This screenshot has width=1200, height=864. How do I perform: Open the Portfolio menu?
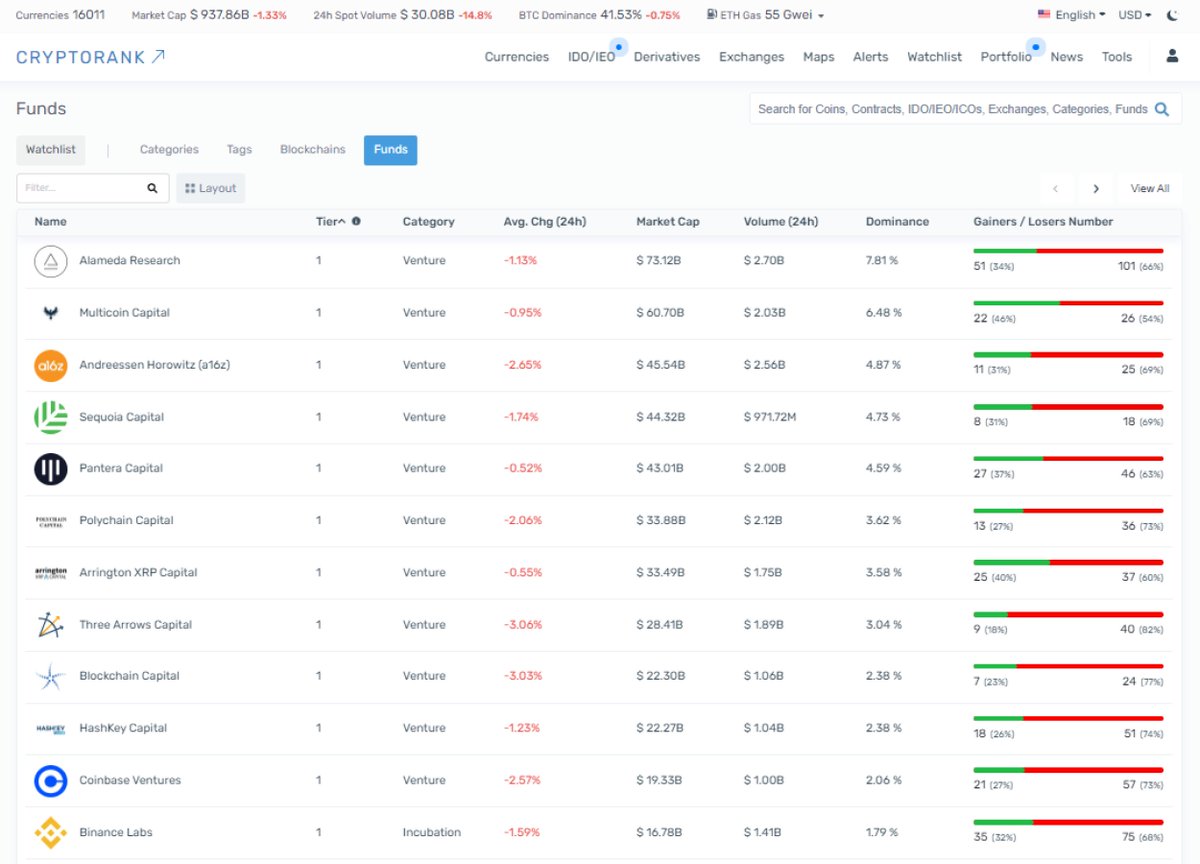point(1006,57)
